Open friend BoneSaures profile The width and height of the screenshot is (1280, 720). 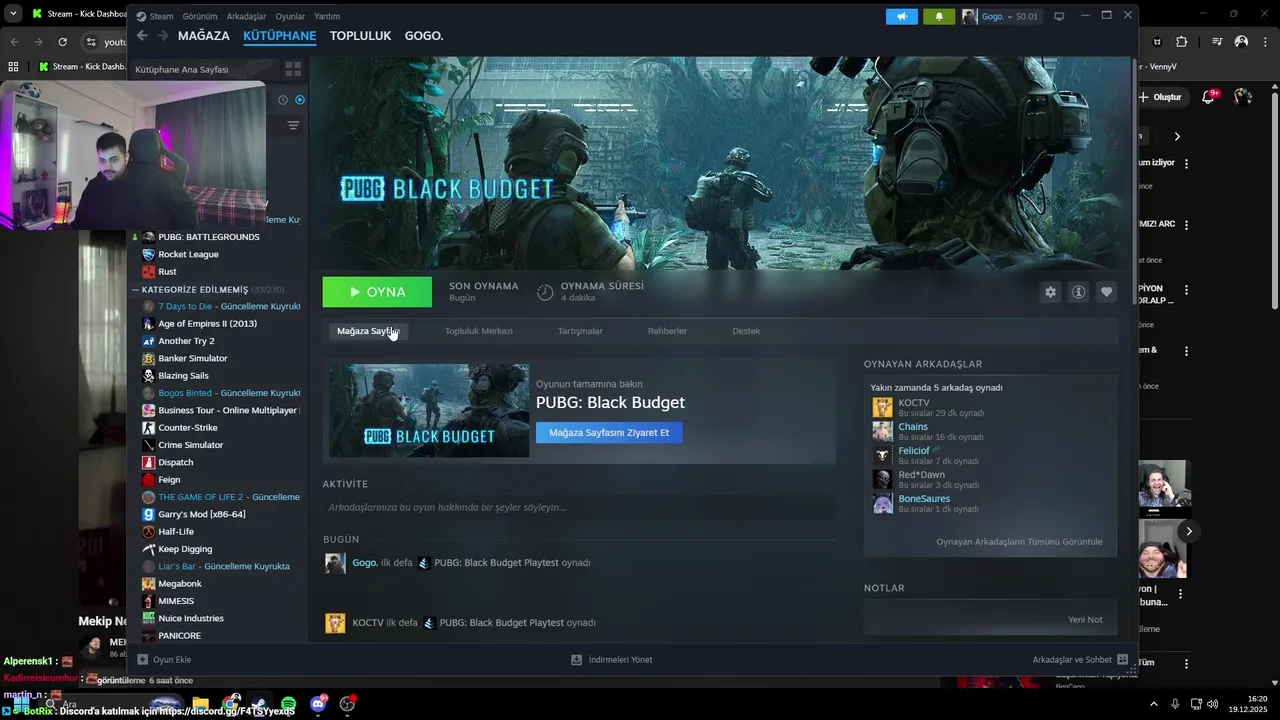(924, 499)
